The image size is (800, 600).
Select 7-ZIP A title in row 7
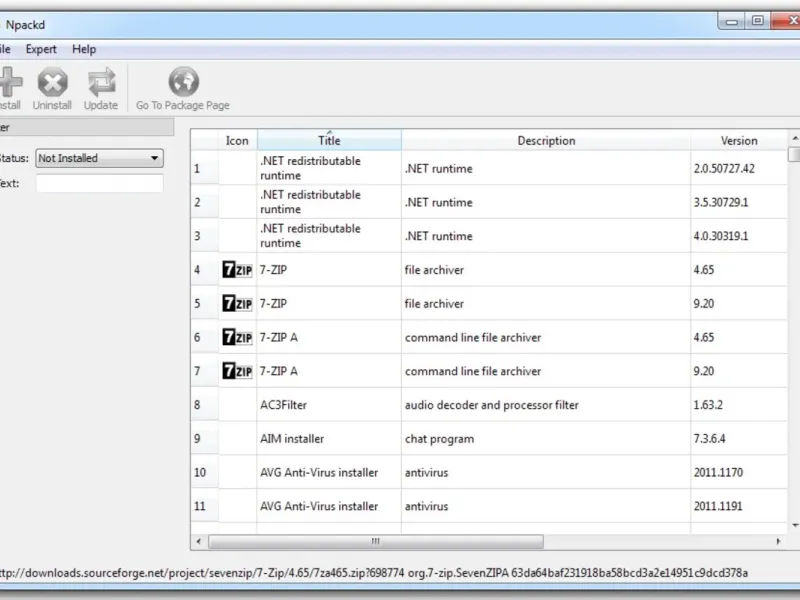click(329, 370)
